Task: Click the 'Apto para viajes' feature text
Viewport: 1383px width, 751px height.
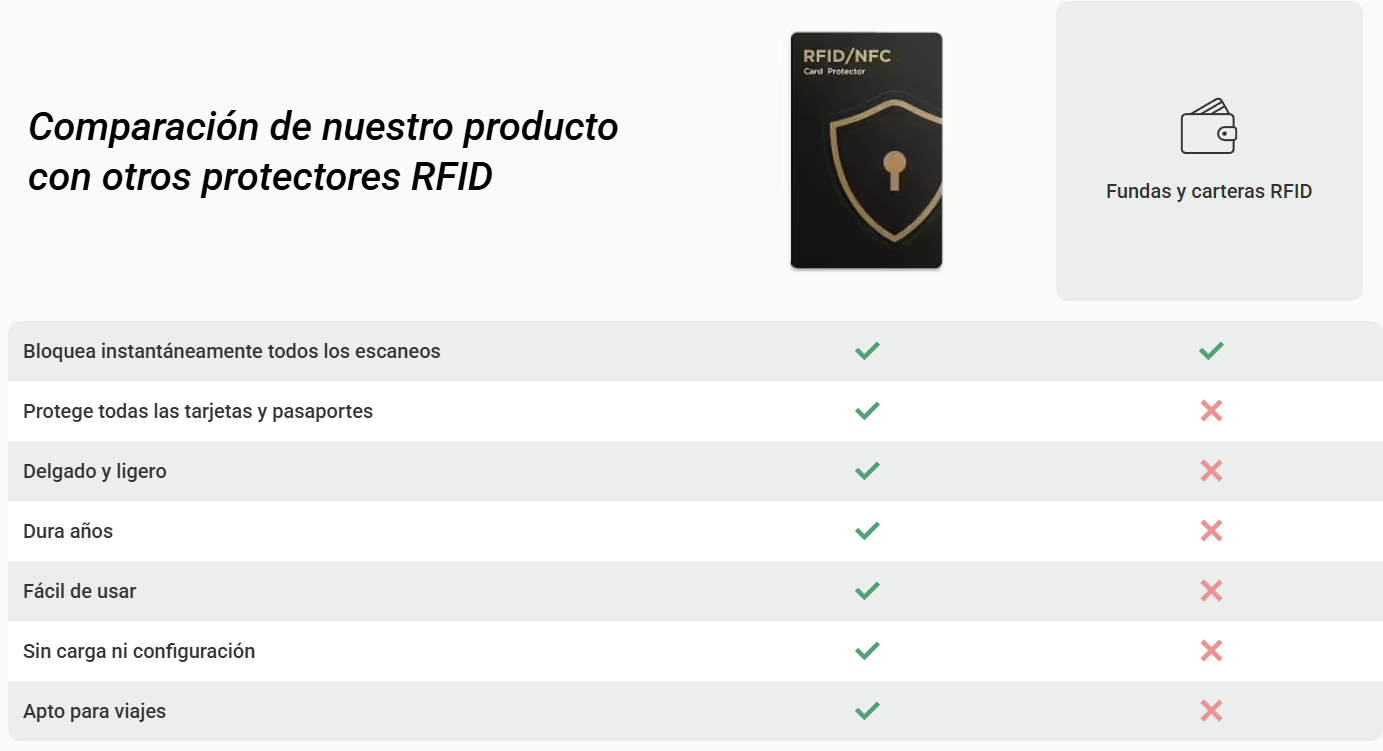Action: (x=95, y=711)
